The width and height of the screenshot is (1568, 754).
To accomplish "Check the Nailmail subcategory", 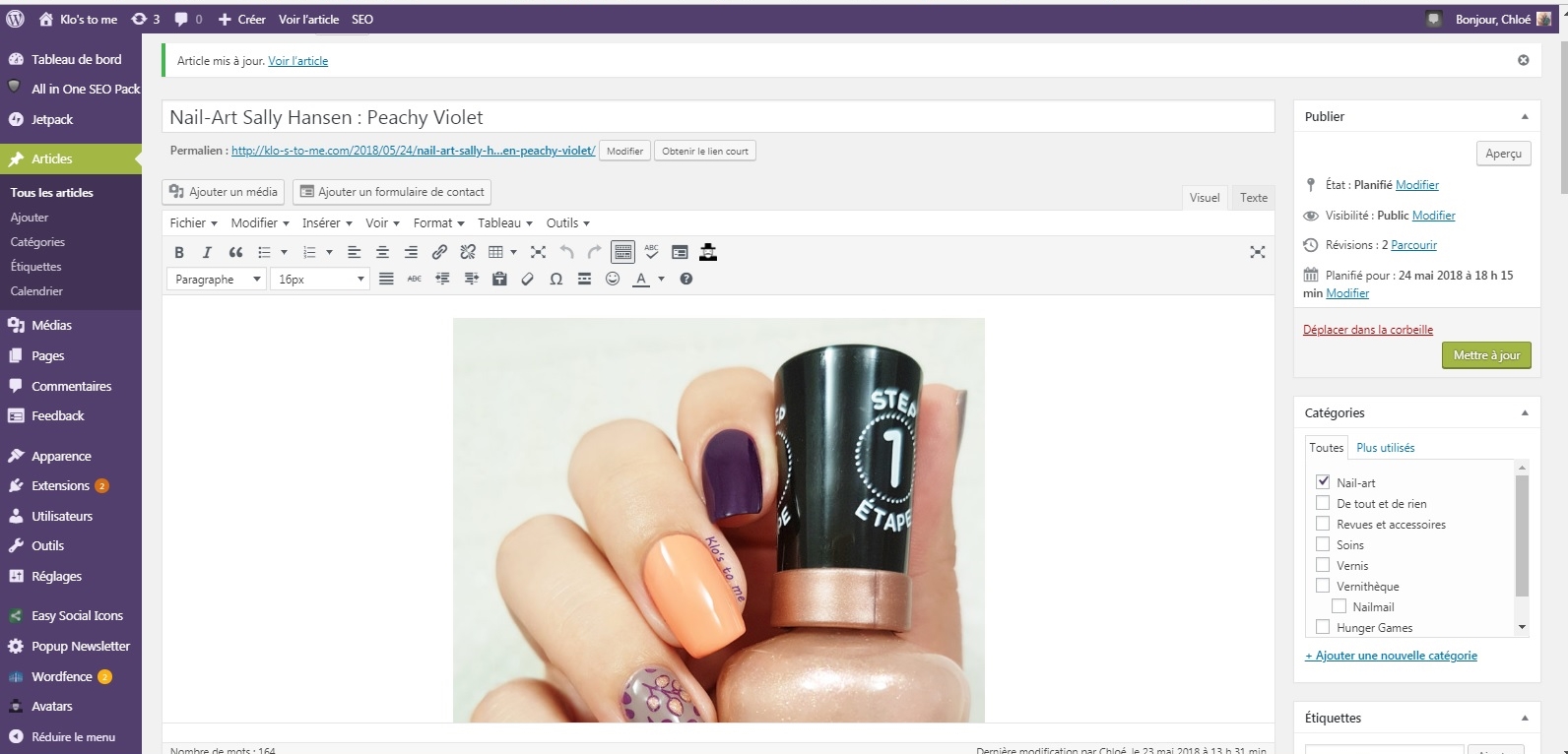I will click(1339, 606).
